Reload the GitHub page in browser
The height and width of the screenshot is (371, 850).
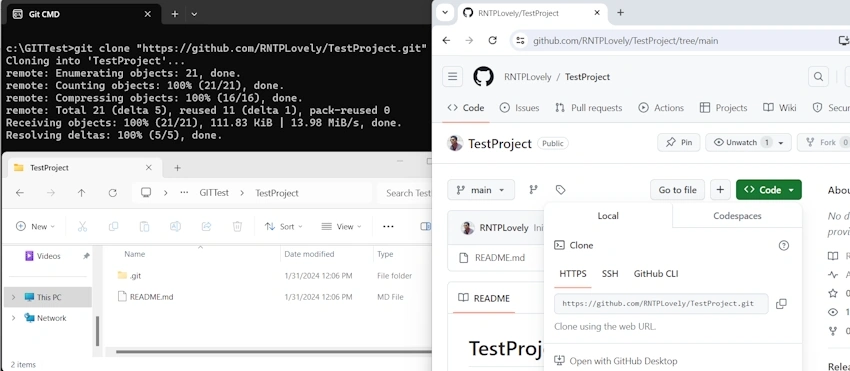coord(492,40)
